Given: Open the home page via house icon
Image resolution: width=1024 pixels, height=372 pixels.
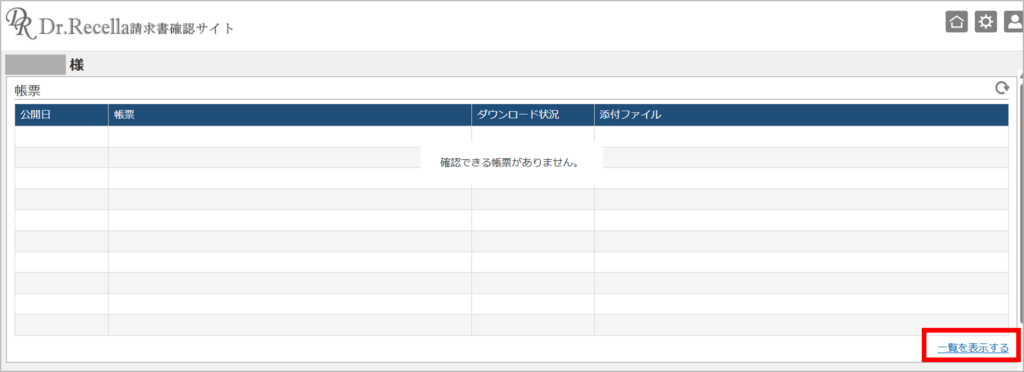Looking at the screenshot, I should coord(957,22).
